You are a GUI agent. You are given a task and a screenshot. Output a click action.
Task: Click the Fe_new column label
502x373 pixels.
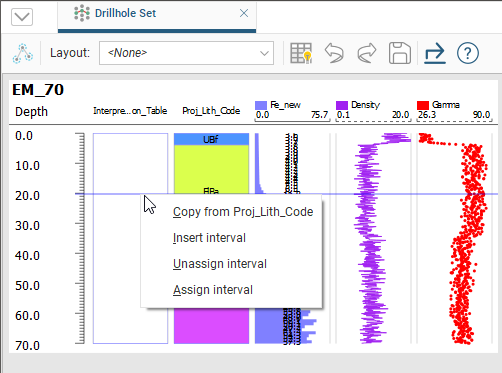click(285, 105)
